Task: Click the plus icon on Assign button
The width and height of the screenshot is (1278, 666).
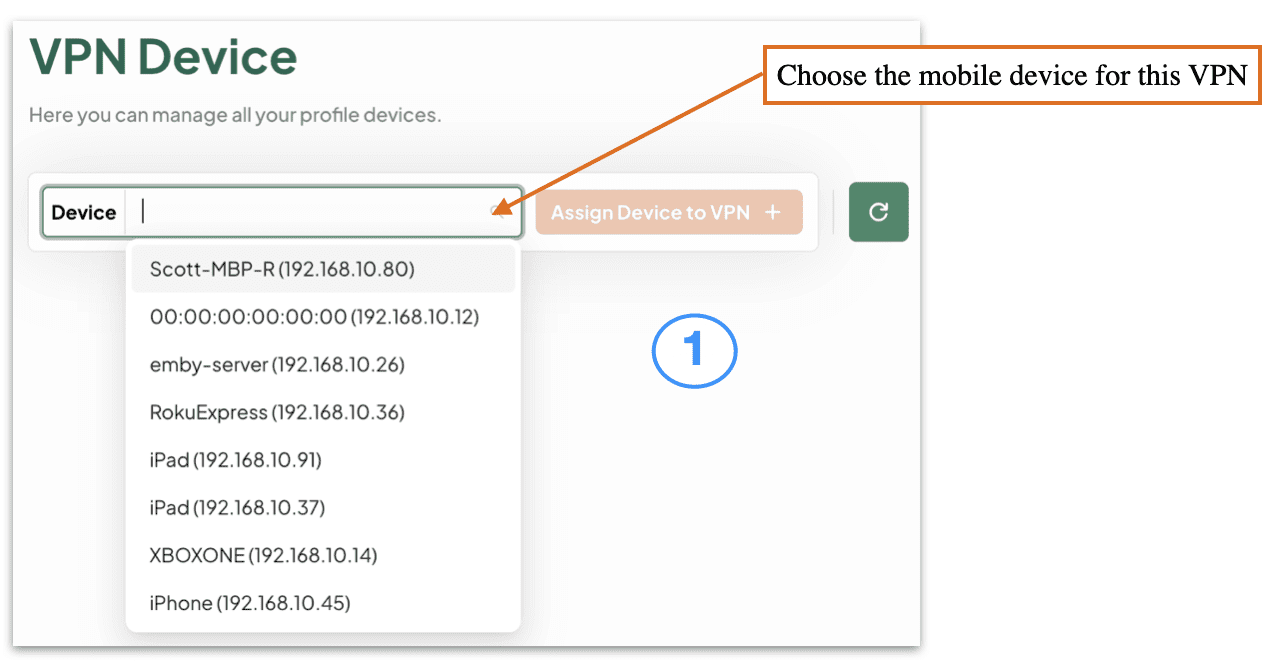Action: coord(772,213)
